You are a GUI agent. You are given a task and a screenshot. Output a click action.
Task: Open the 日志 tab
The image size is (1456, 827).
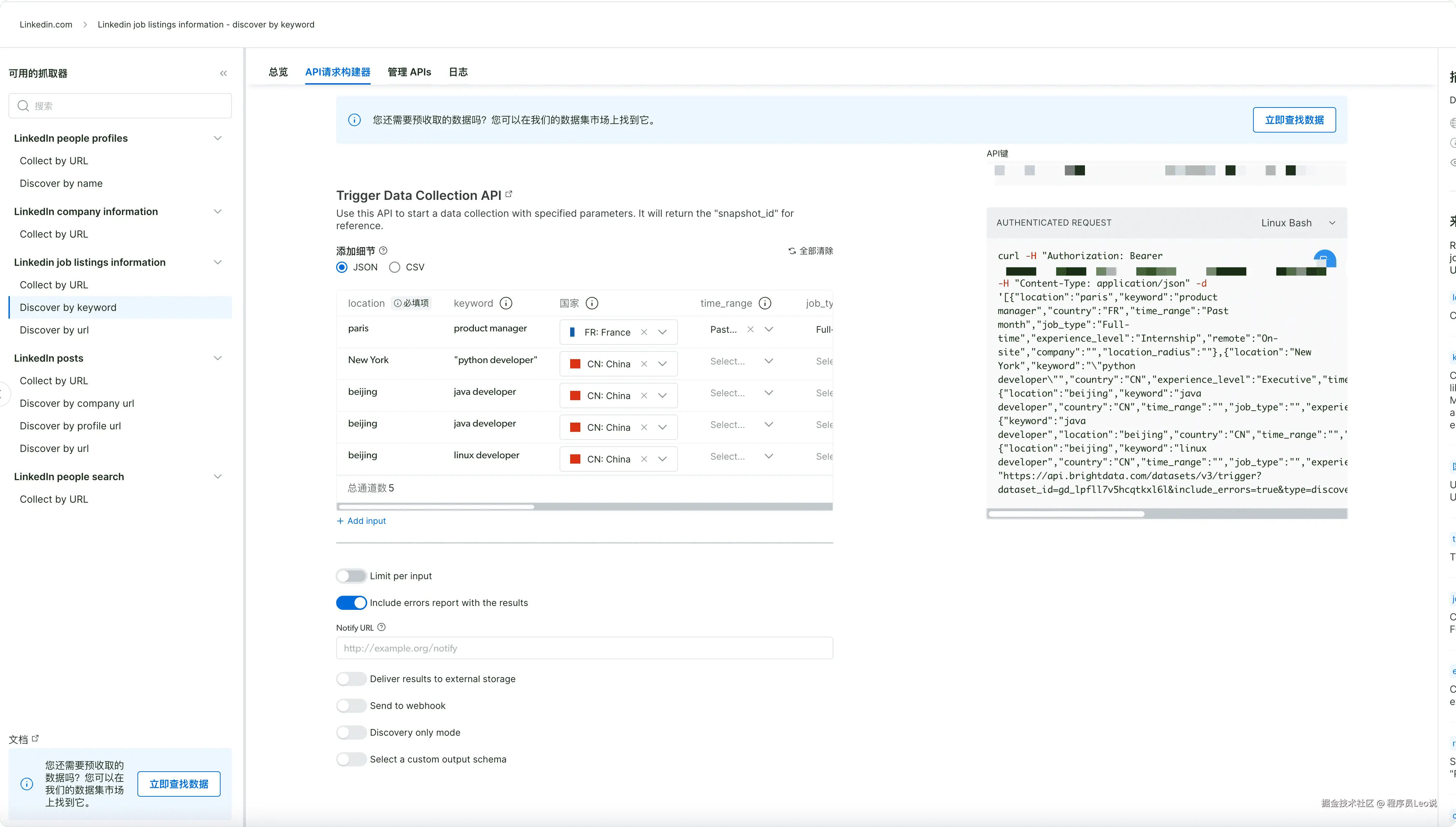[x=458, y=72]
